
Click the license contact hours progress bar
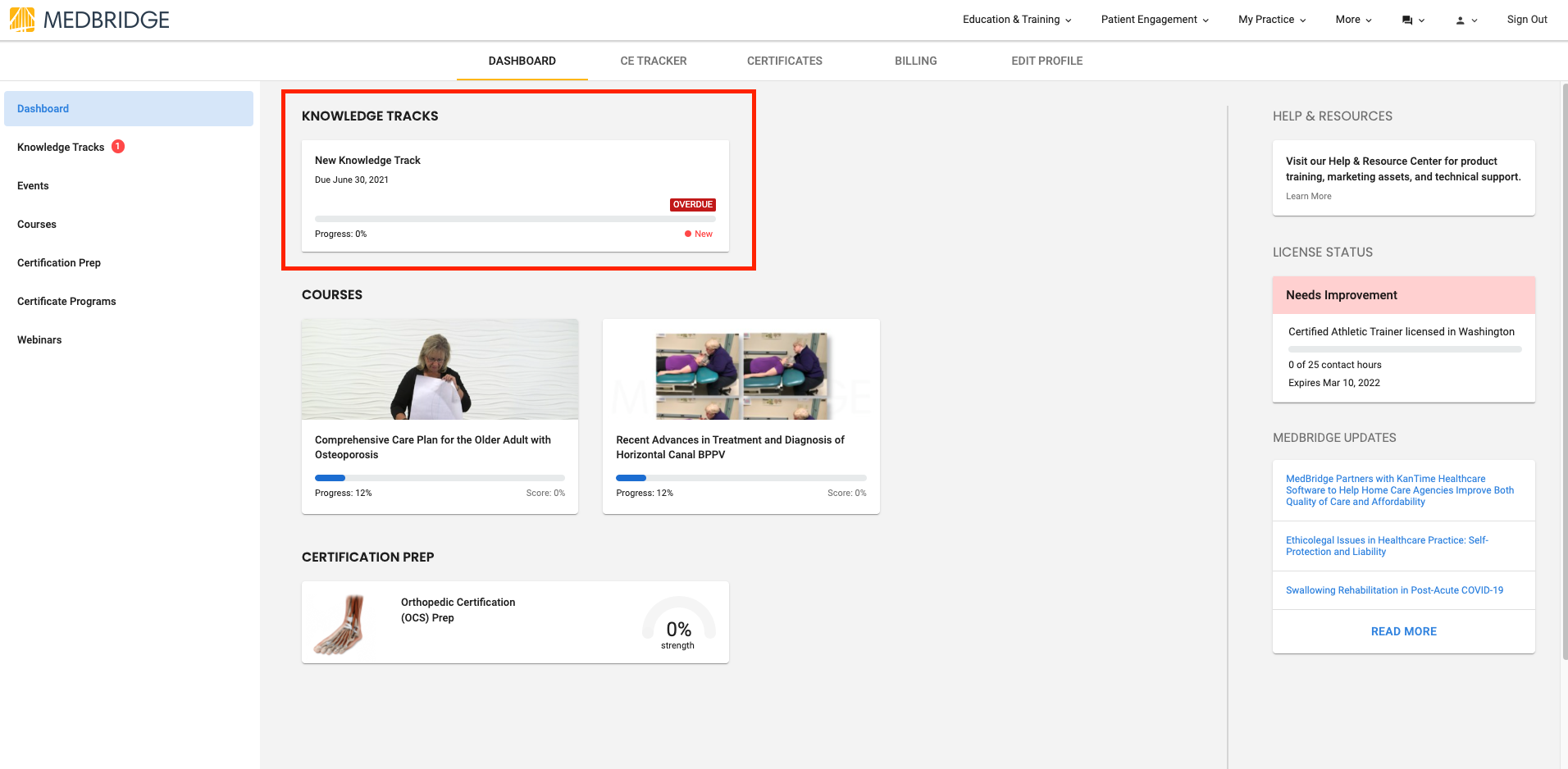pos(1405,349)
